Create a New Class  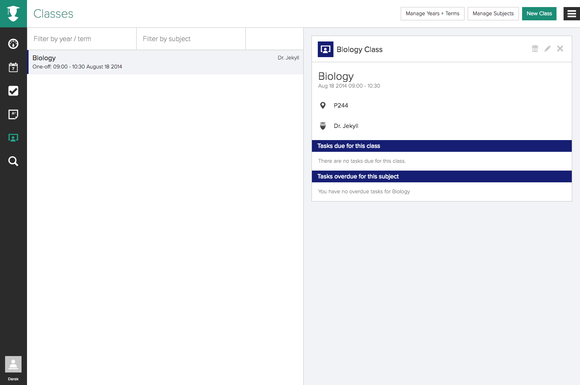coord(539,14)
